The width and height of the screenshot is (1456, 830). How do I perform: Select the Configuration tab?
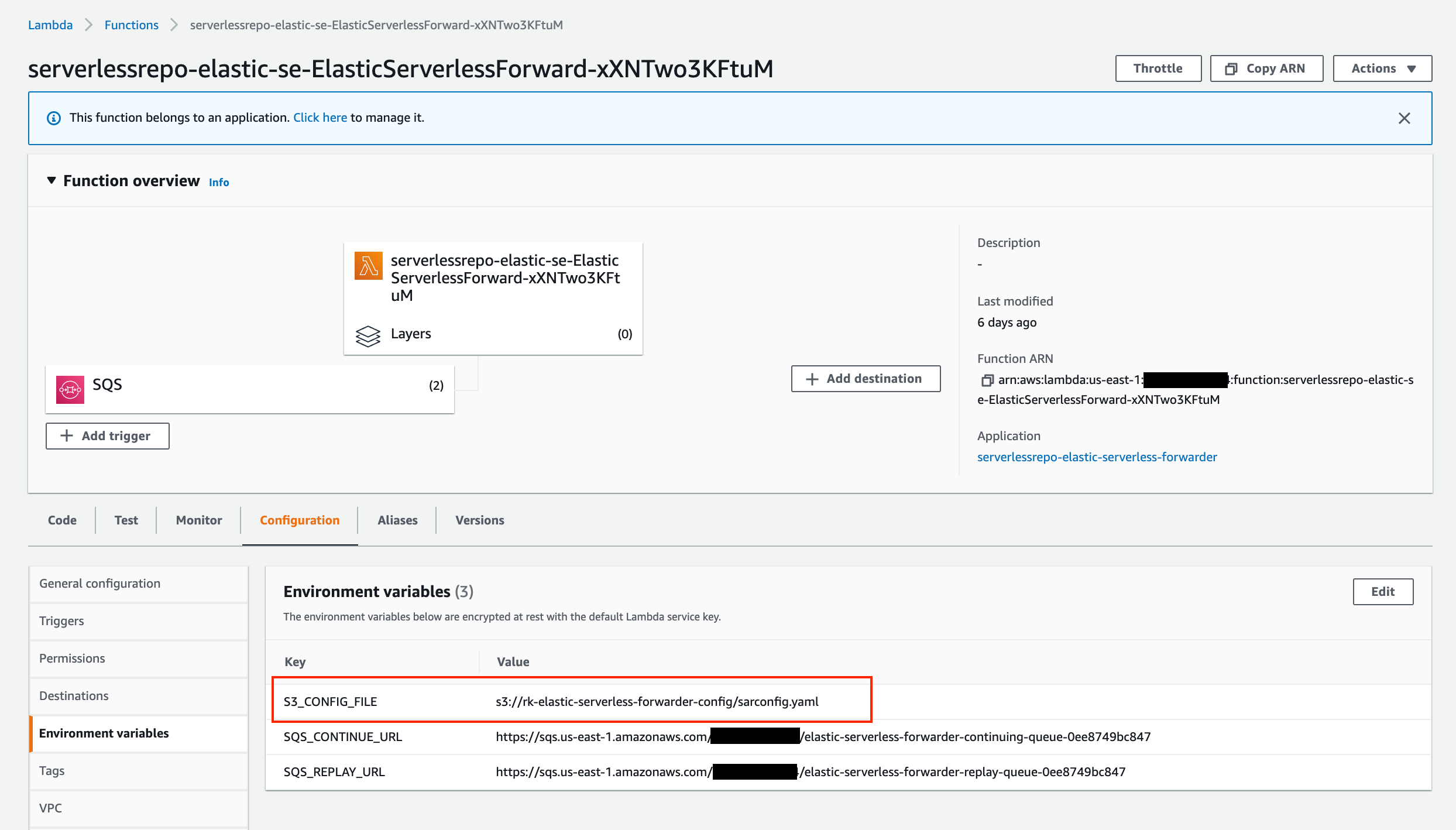300,520
